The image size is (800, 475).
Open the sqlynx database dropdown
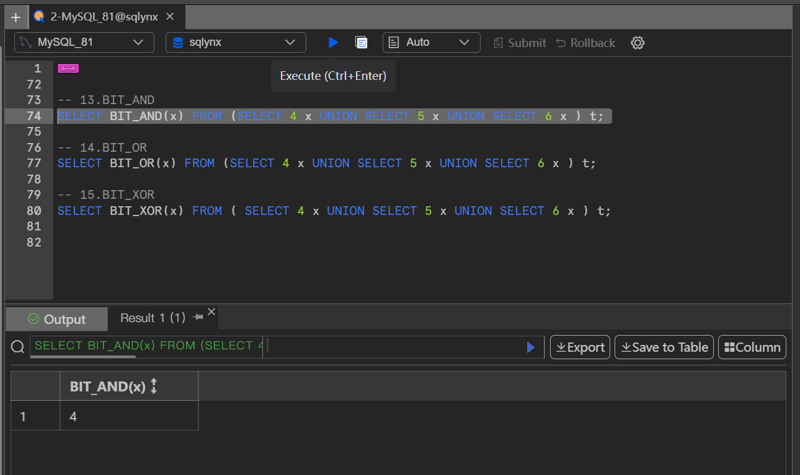point(235,42)
